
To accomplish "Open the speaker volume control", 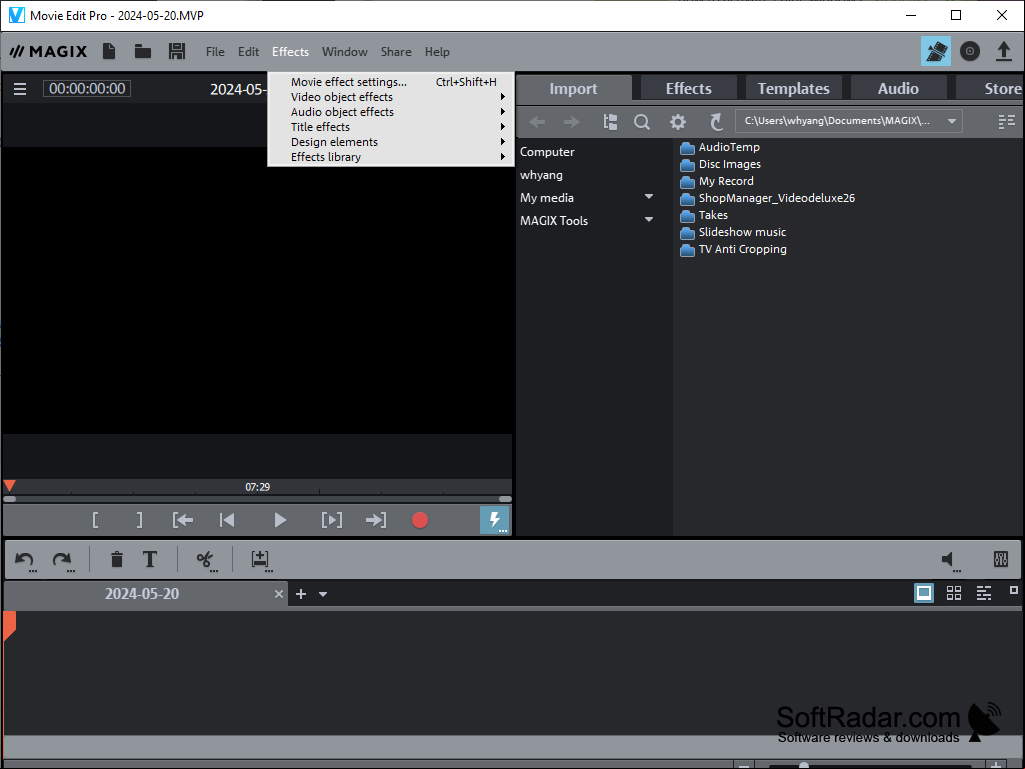I will tap(949, 560).
